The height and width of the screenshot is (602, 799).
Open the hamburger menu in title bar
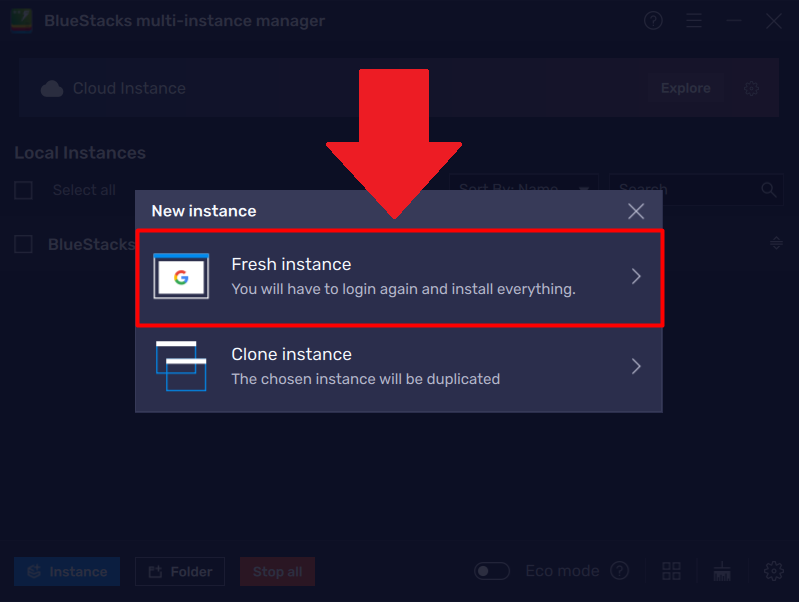(694, 21)
